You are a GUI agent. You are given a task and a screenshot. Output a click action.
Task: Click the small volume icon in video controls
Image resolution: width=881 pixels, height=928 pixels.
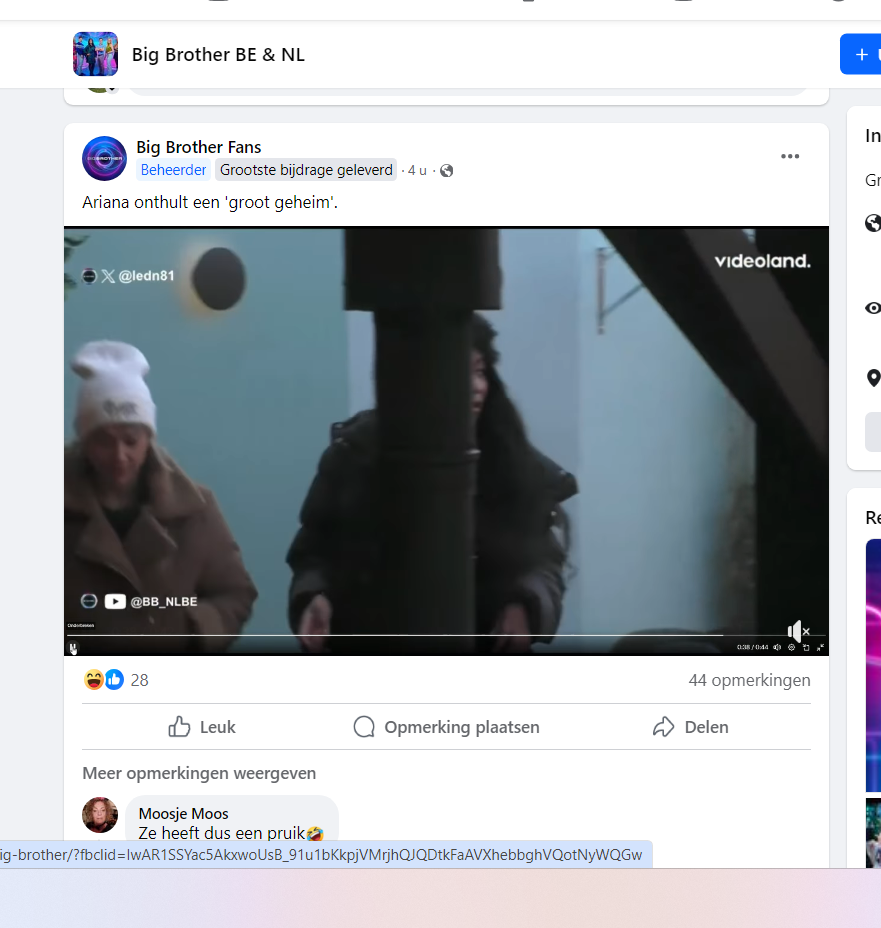[777, 647]
